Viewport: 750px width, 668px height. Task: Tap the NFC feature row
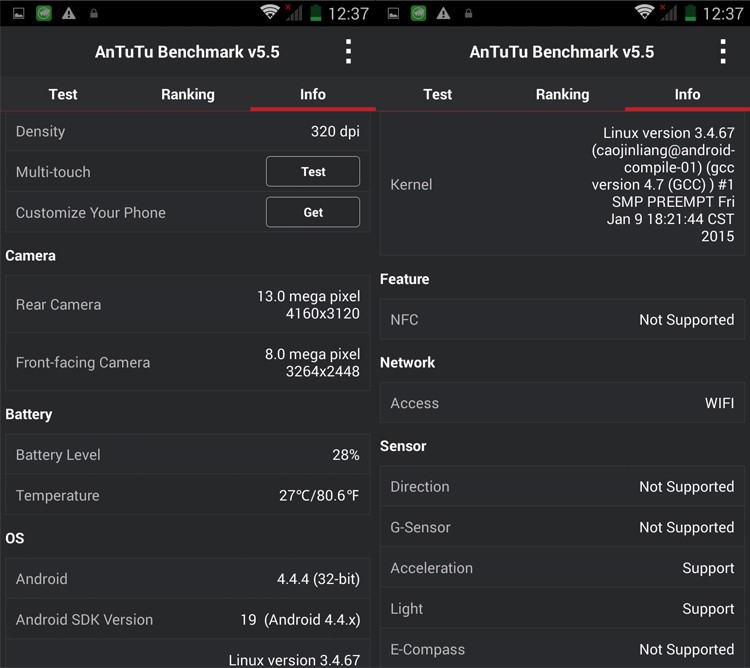pyautogui.click(x=562, y=320)
